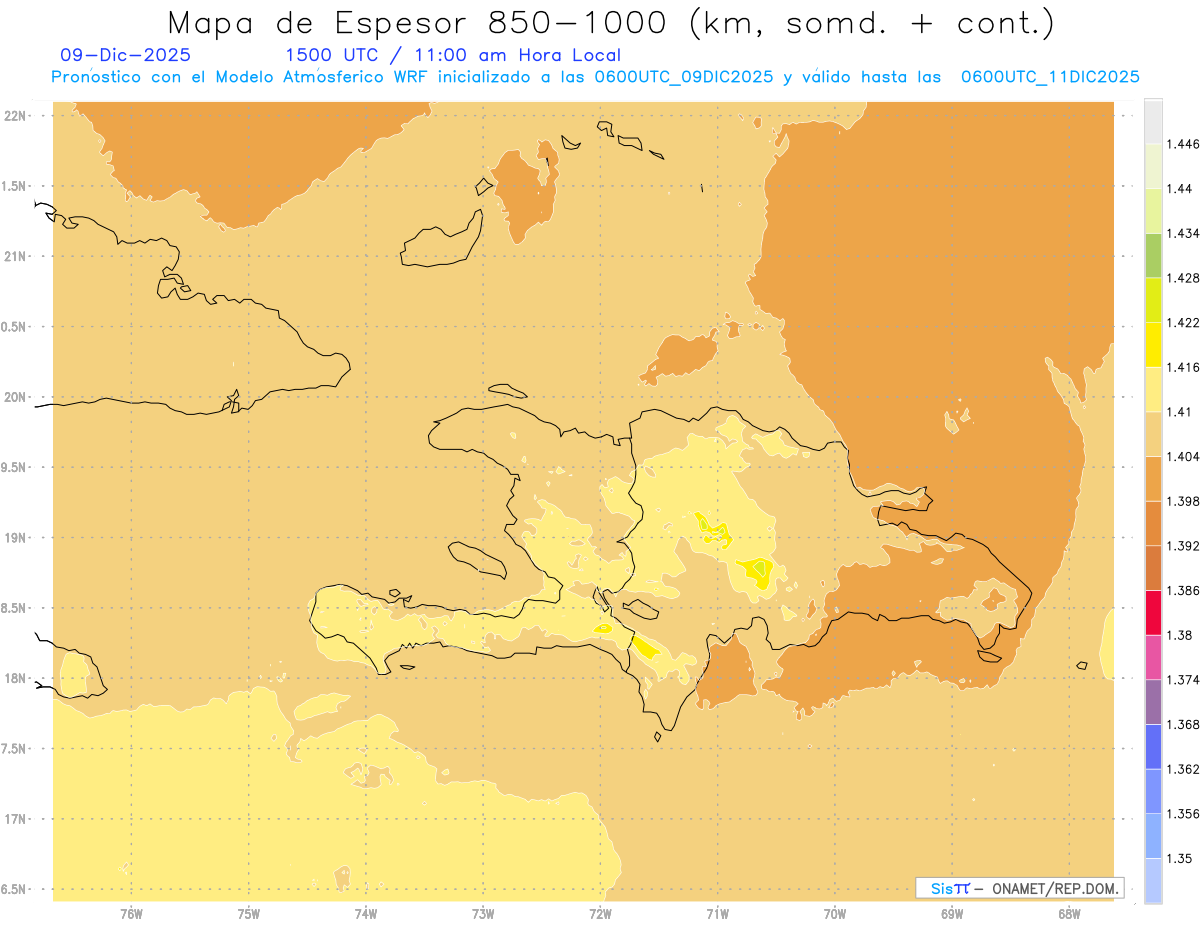
Task: Click the colorbar value '1.368'
Action: 1183,724
